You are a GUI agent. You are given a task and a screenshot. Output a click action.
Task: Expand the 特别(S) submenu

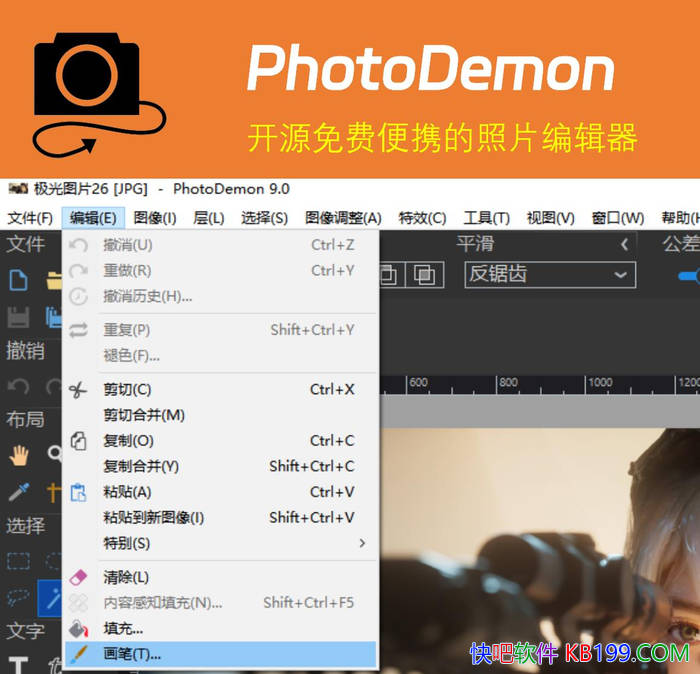[x=221, y=543]
